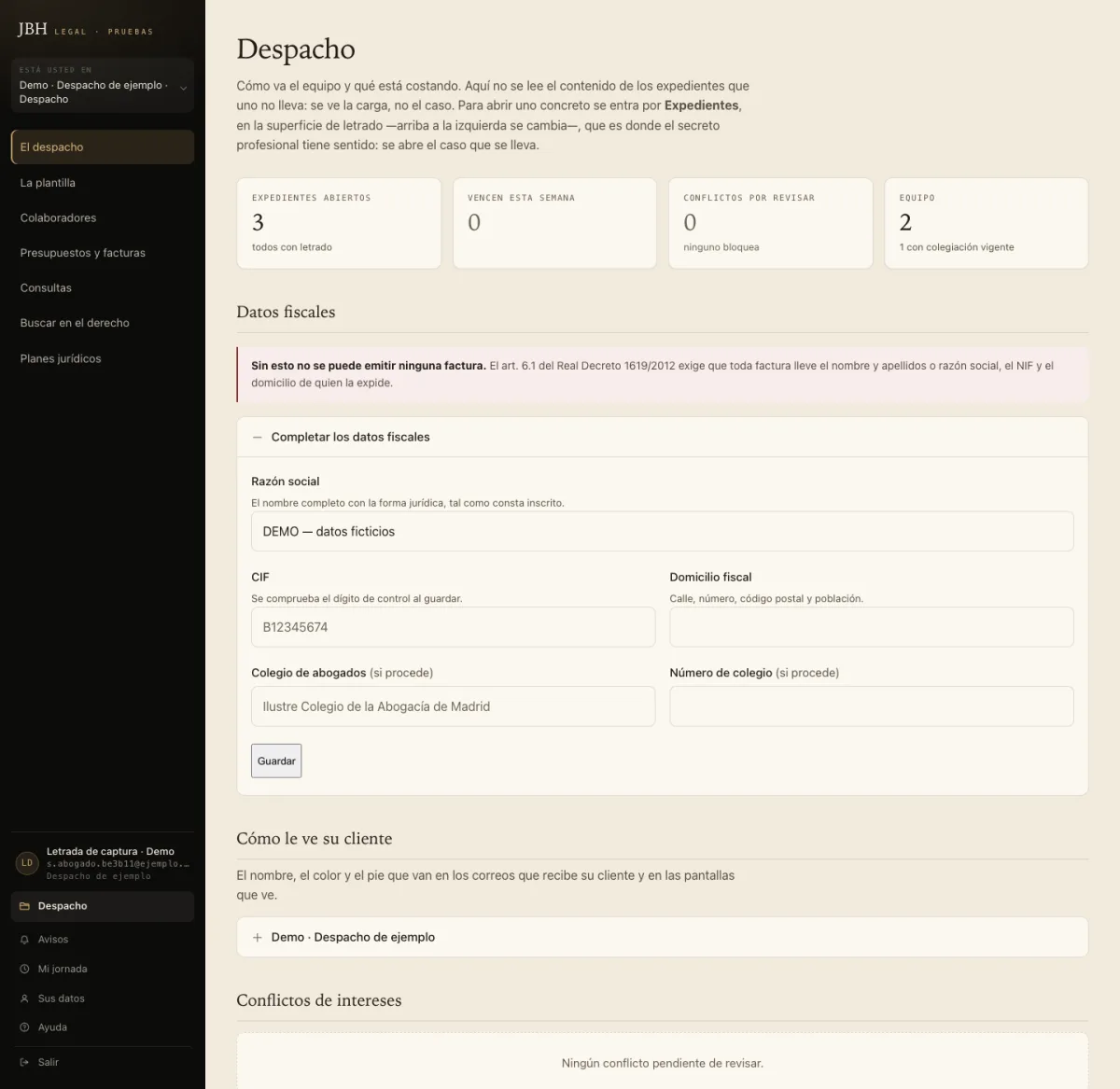Click into the Razón social field
The width and height of the screenshot is (1120, 1089).
[x=663, y=531]
